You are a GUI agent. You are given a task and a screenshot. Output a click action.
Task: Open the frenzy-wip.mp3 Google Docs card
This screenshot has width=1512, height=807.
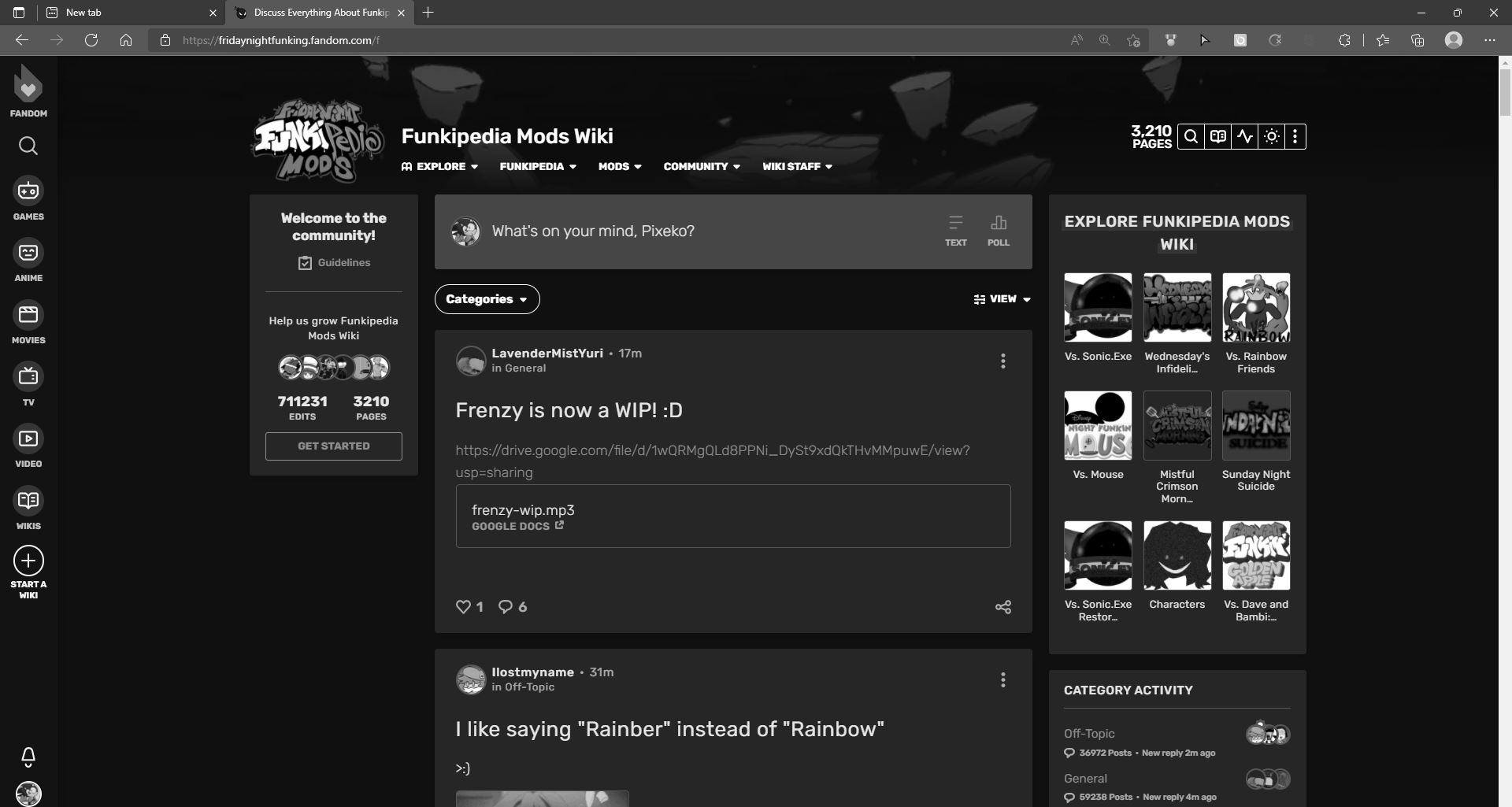[x=733, y=516]
